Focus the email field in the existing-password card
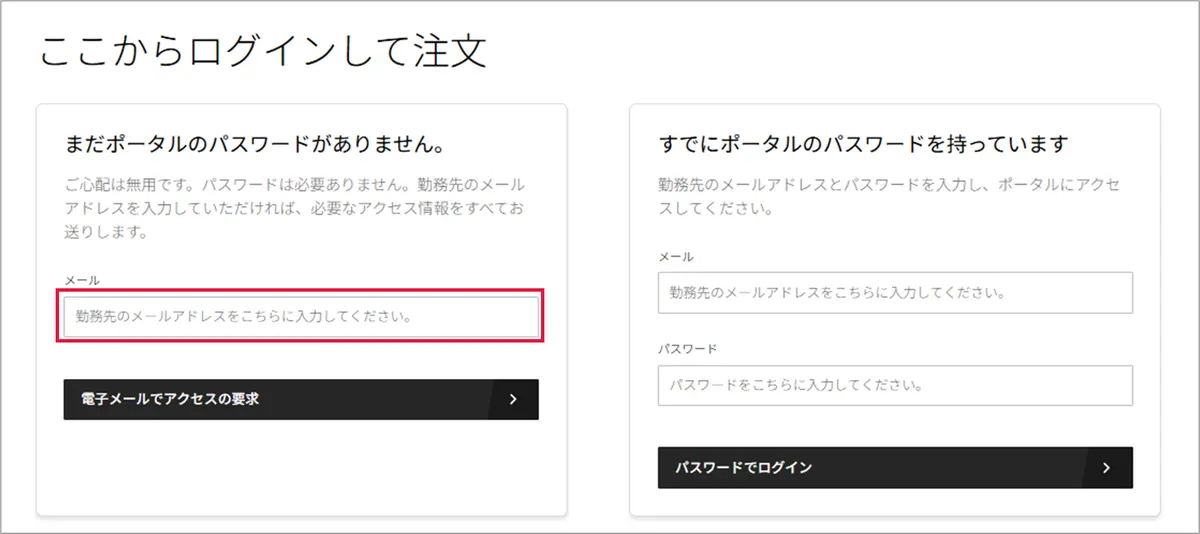 pos(895,293)
